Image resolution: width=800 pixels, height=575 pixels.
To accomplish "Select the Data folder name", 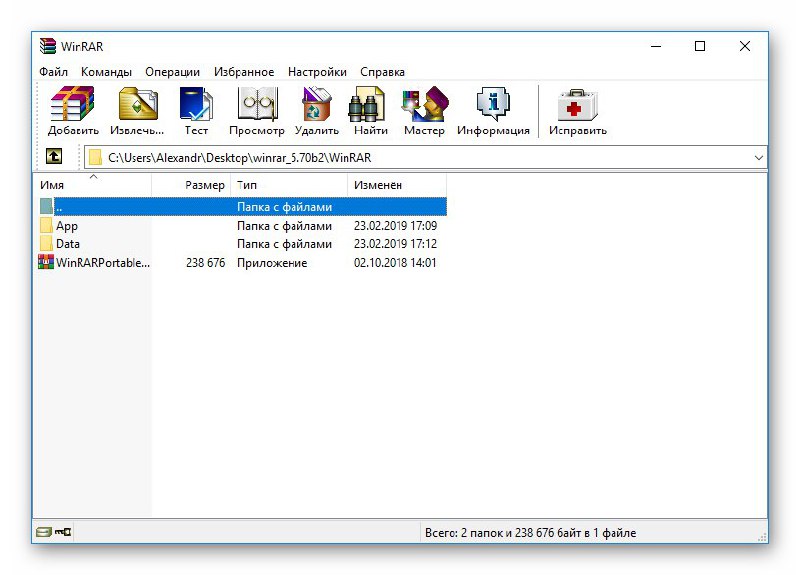I will (x=68, y=244).
